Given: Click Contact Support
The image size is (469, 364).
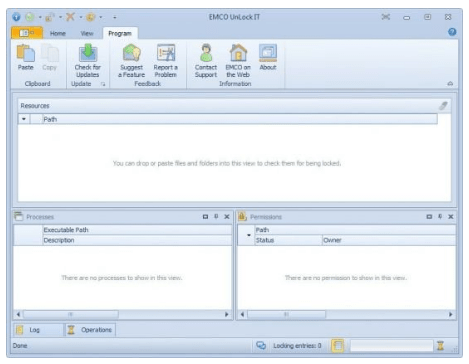Looking at the screenshot, I should click(206, 61).
